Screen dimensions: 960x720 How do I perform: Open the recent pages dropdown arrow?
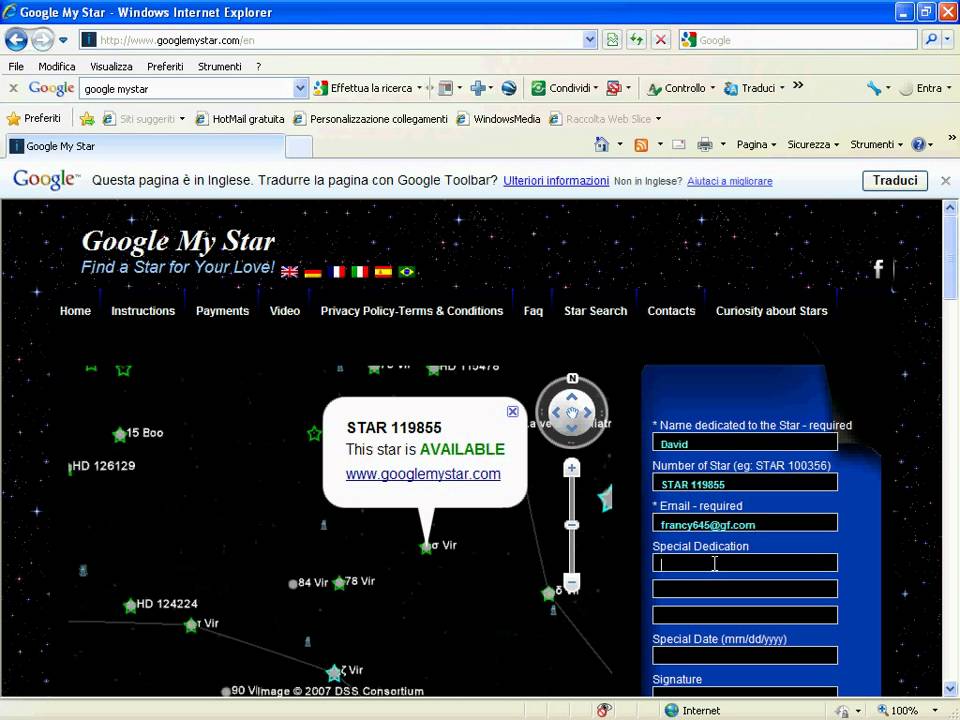(63, 40)
